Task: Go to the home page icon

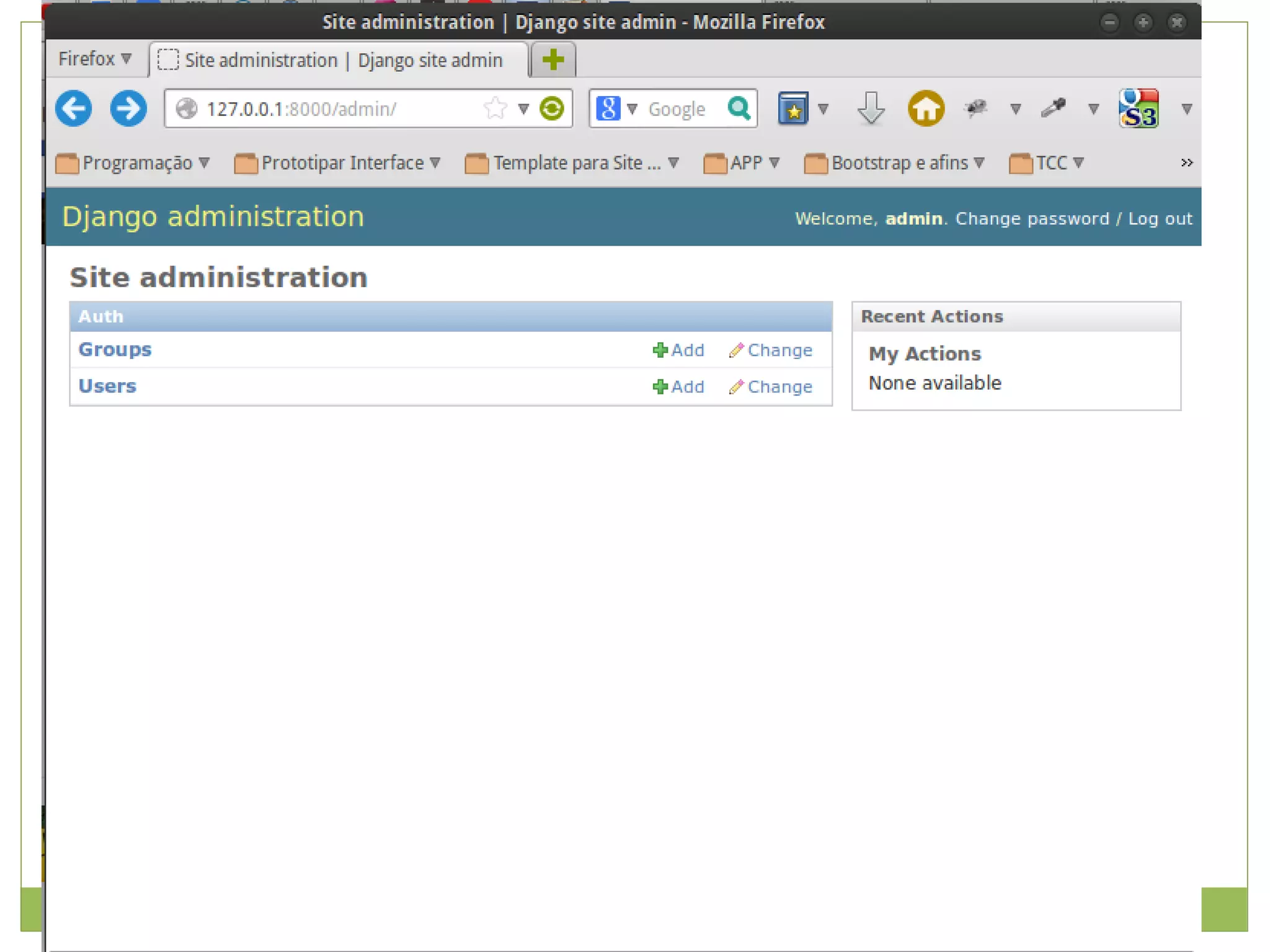Action: [x=925, y=109]
